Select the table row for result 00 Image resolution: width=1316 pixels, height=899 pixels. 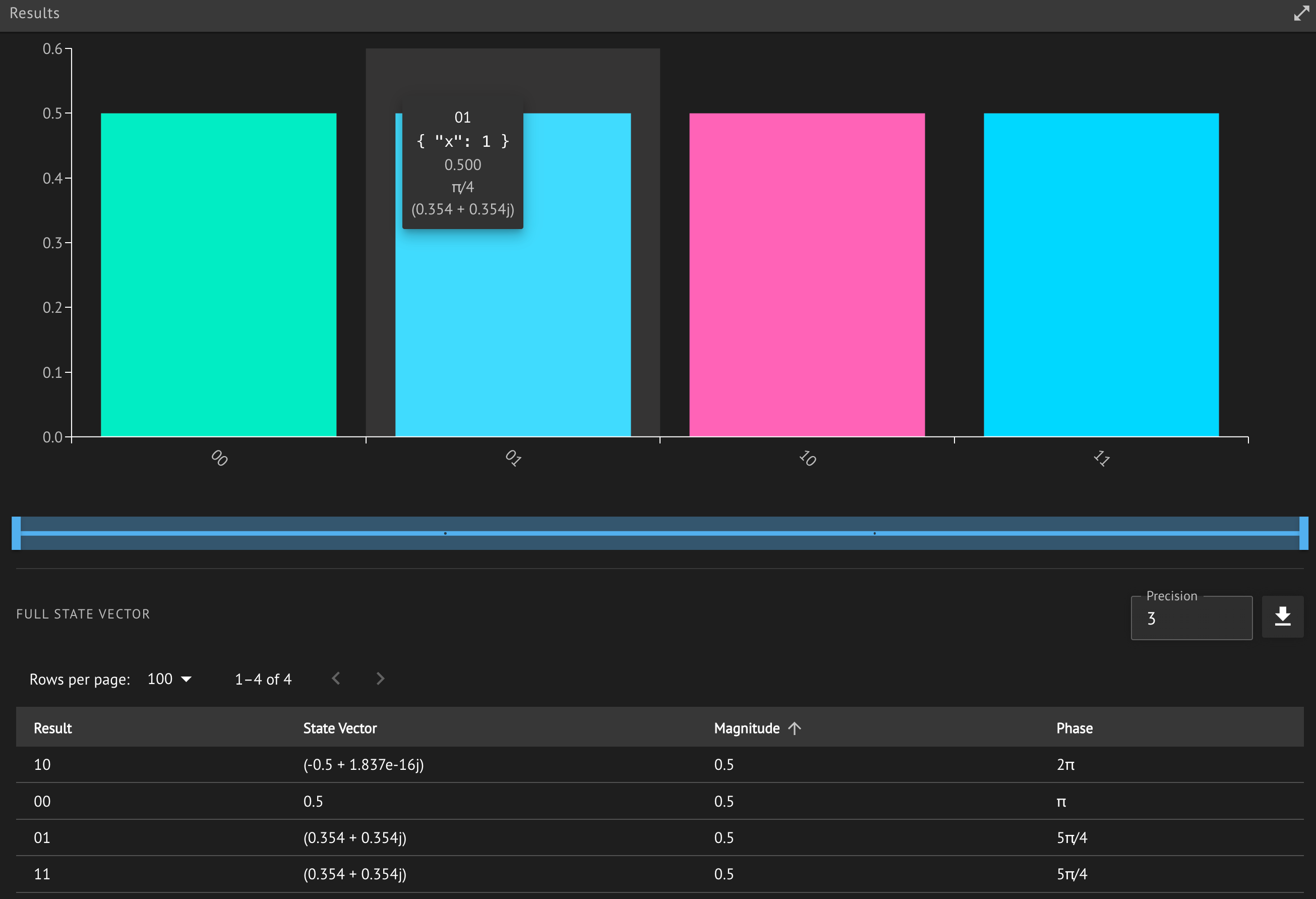pos(42,802)
